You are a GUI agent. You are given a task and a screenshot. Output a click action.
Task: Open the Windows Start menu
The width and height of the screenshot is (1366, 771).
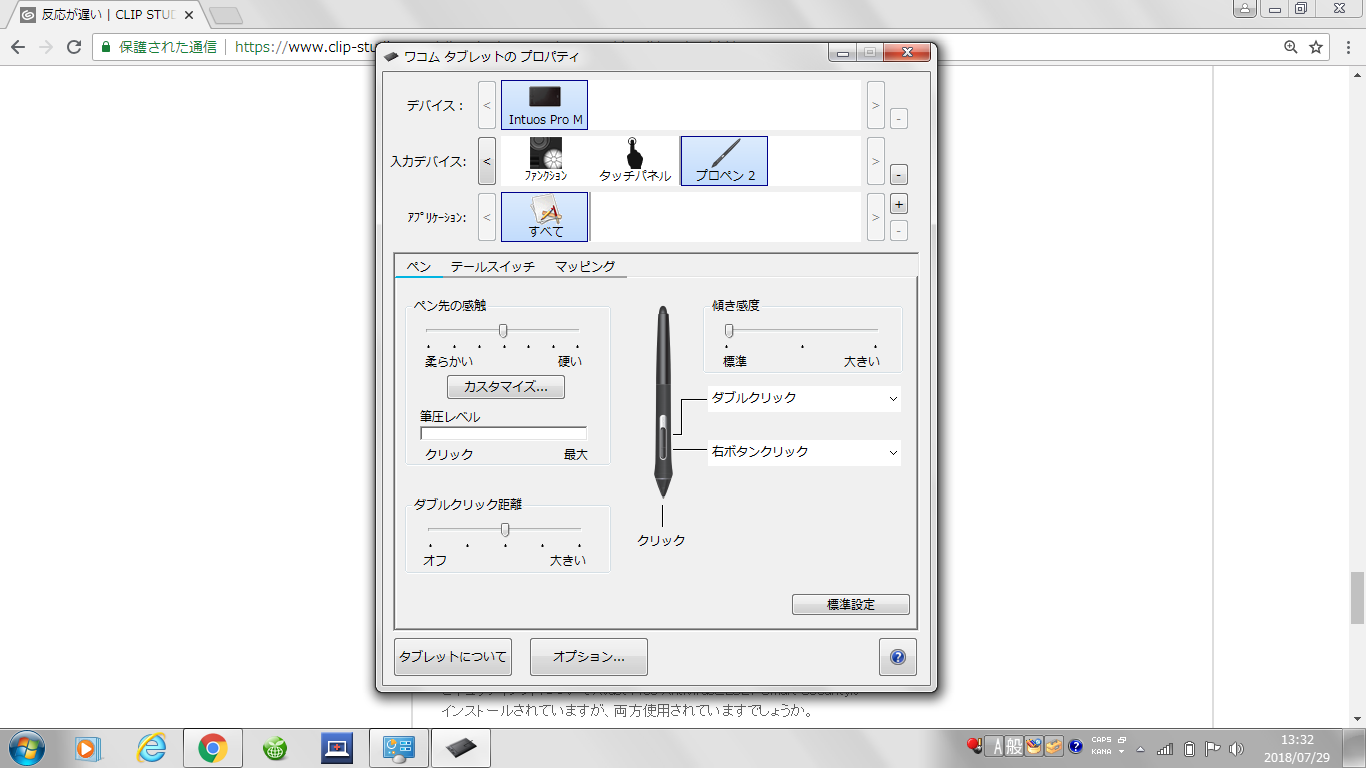tap(26, 747)
